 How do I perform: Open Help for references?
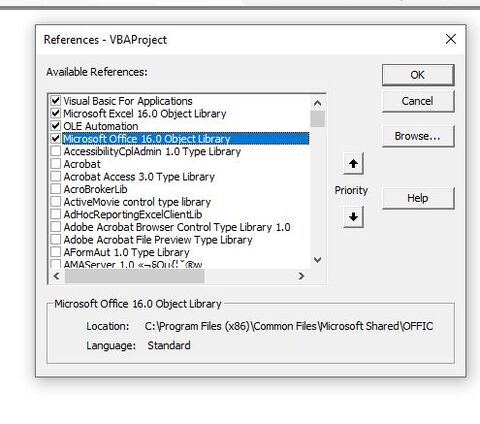(x=418, y=198)
